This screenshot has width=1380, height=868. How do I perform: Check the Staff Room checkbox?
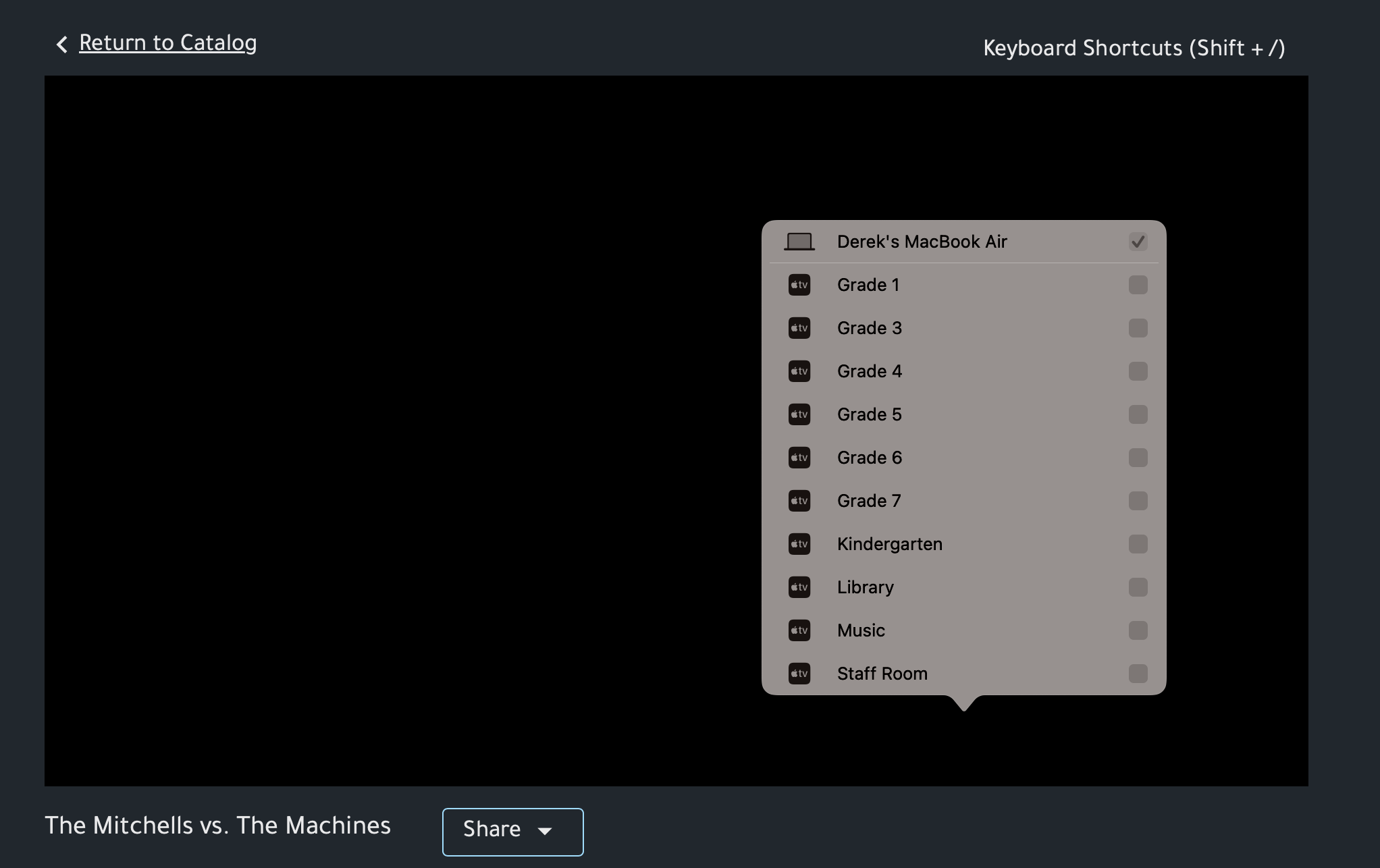point(1138,674)
